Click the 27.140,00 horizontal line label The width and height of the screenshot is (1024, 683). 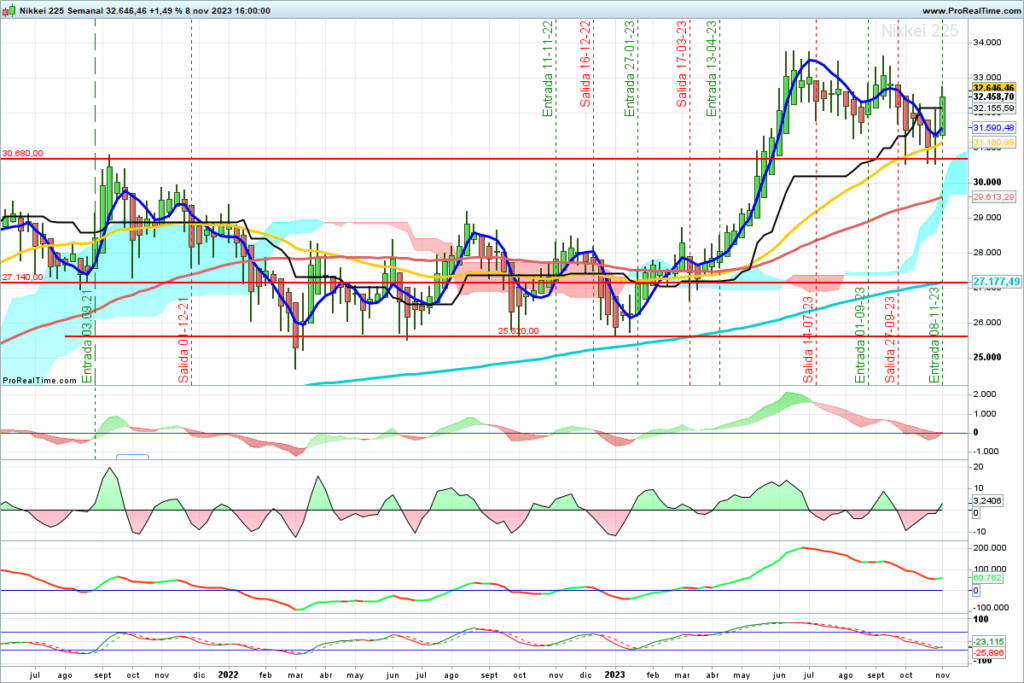pos(23,278)
